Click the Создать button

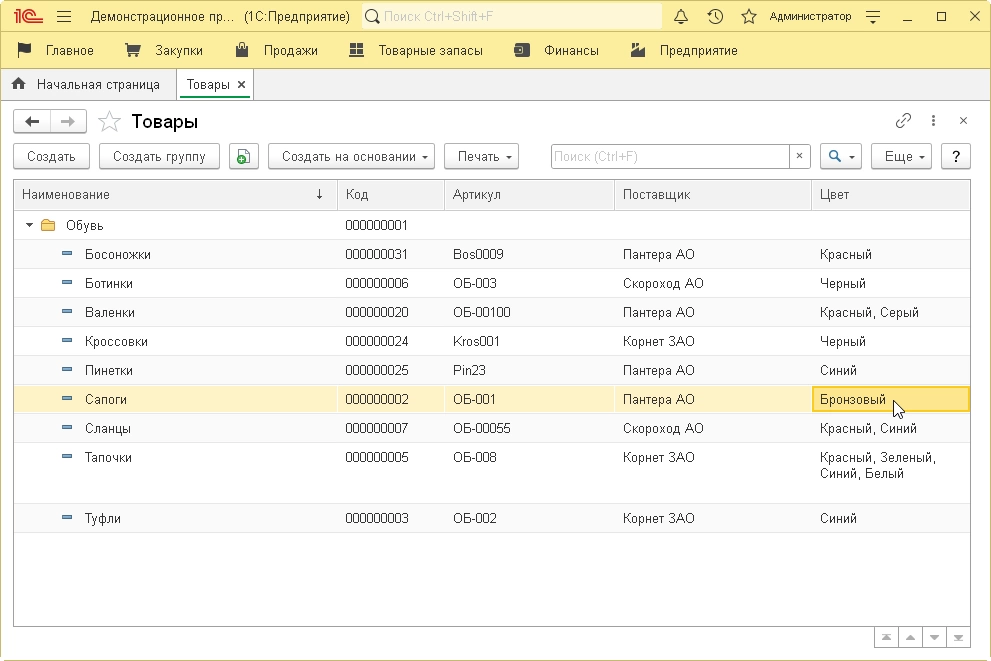click(x=51, y=157)
